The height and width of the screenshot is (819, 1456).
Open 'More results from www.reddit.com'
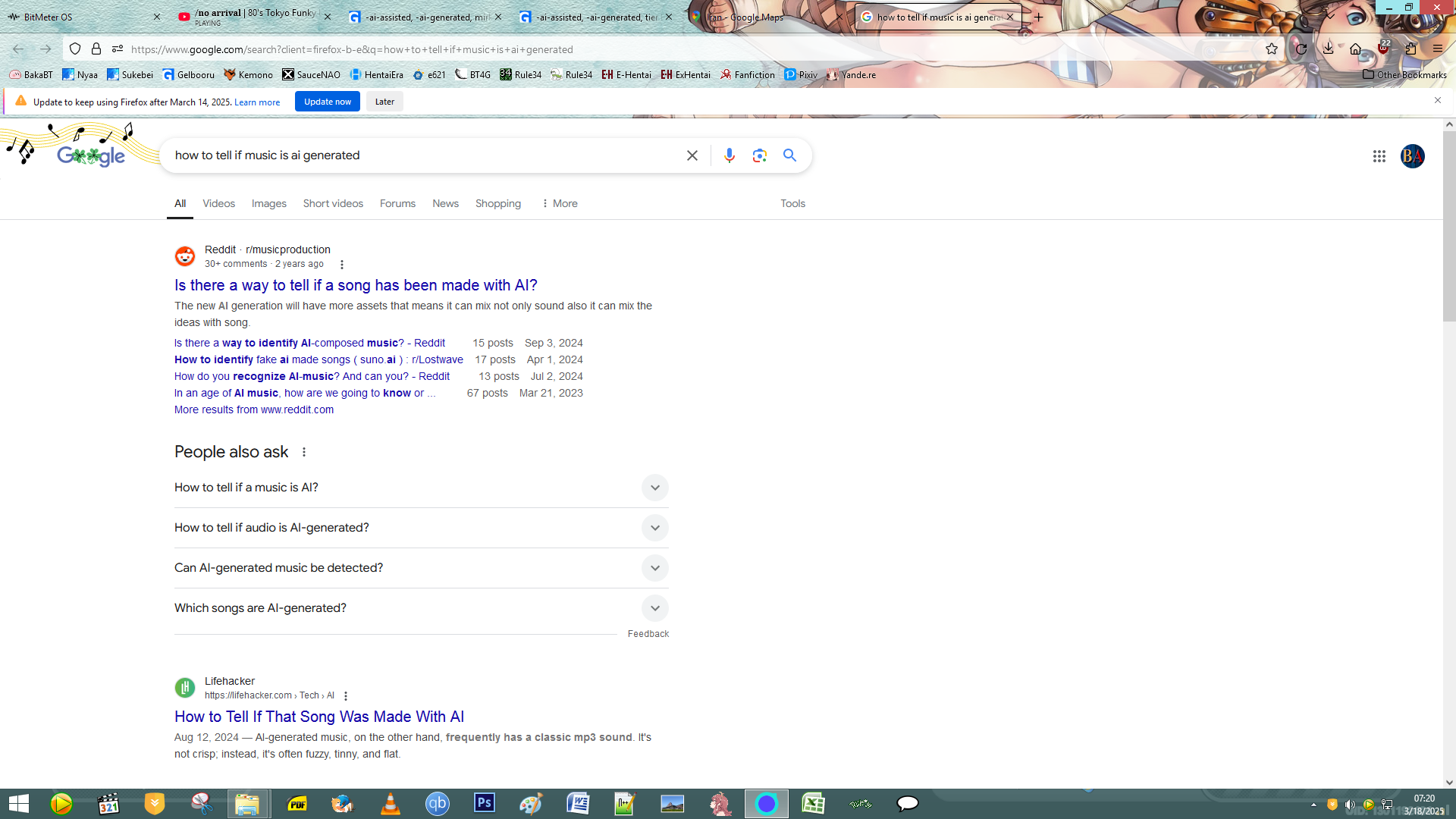pyautogui.click(x=254, y=409)
